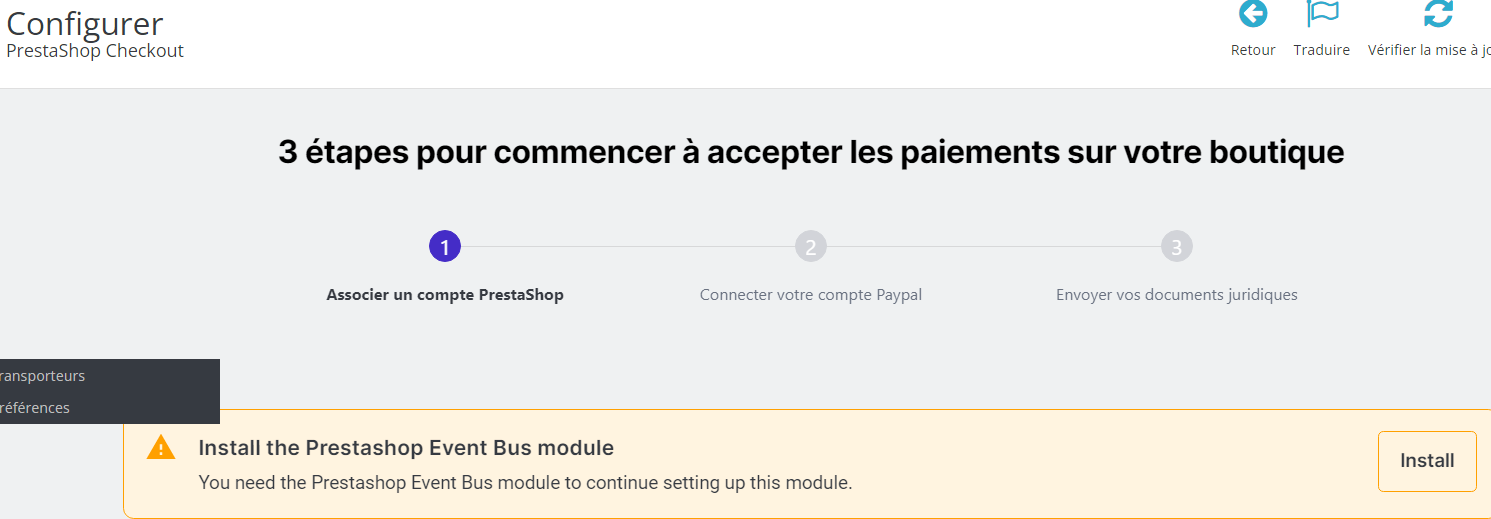Click the Traduire flag icon

click(1323, 14)
